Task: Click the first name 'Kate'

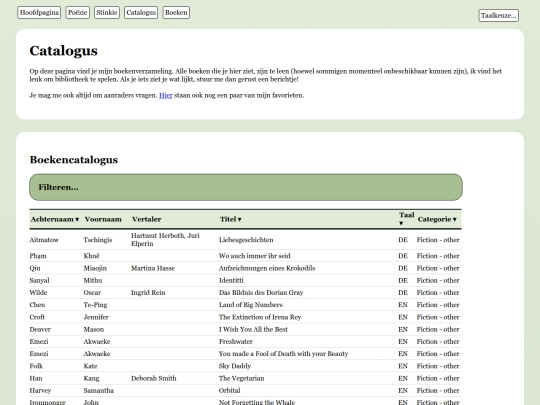Action: pyautogui.click(x=90, y=366)
